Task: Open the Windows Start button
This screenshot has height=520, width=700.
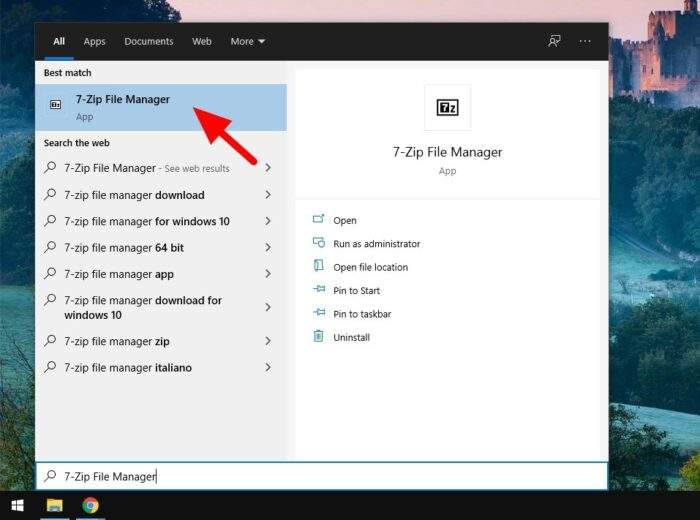Action: [17, 505]
